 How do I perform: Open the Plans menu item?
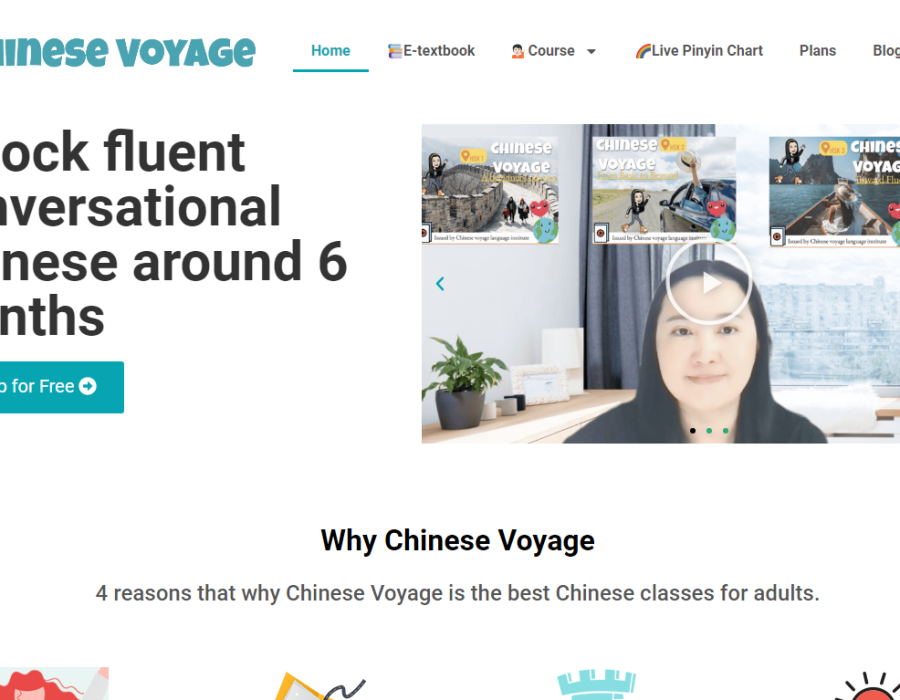[817, 51]
